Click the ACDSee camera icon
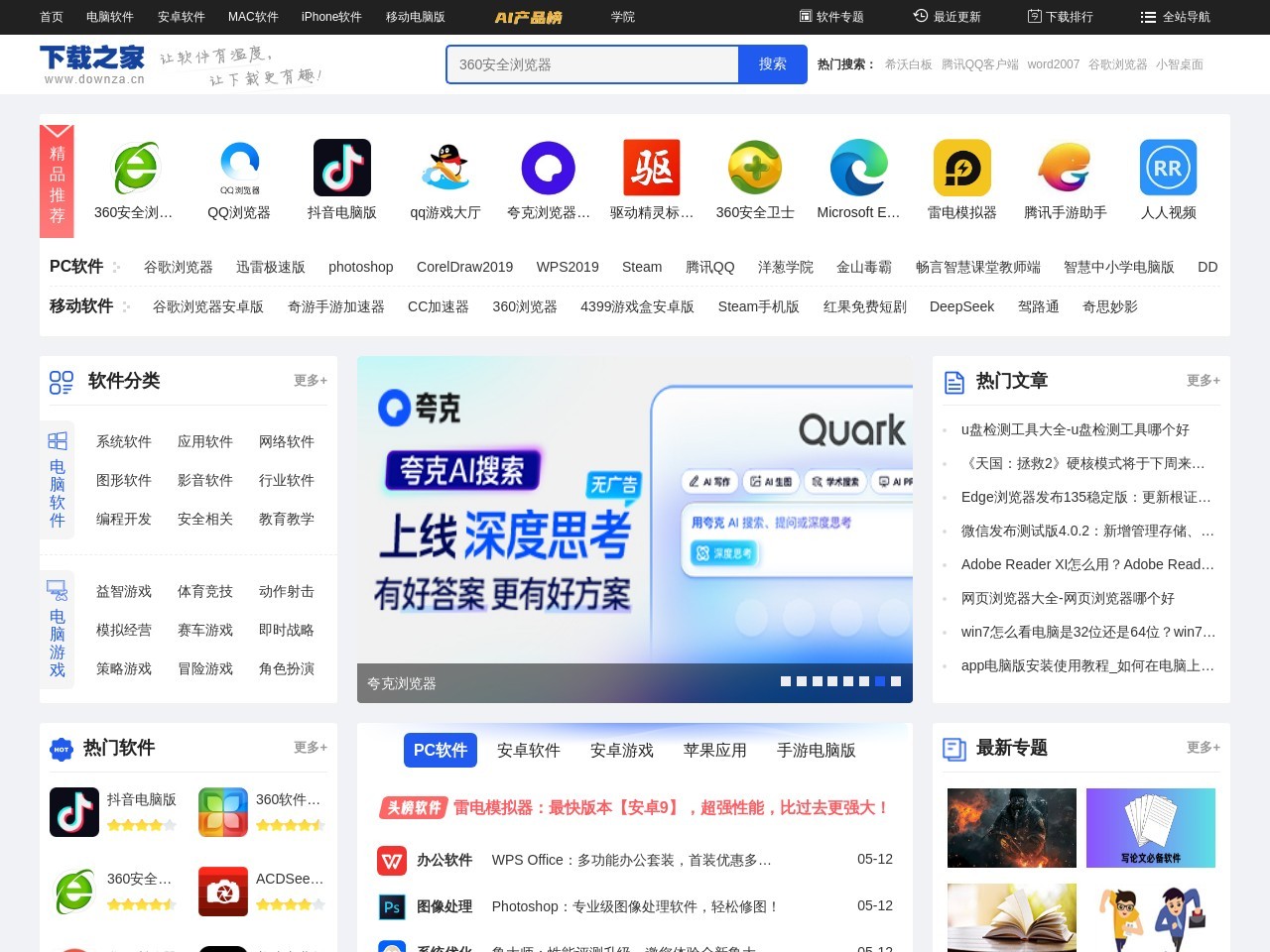 (x=223, y=892)
